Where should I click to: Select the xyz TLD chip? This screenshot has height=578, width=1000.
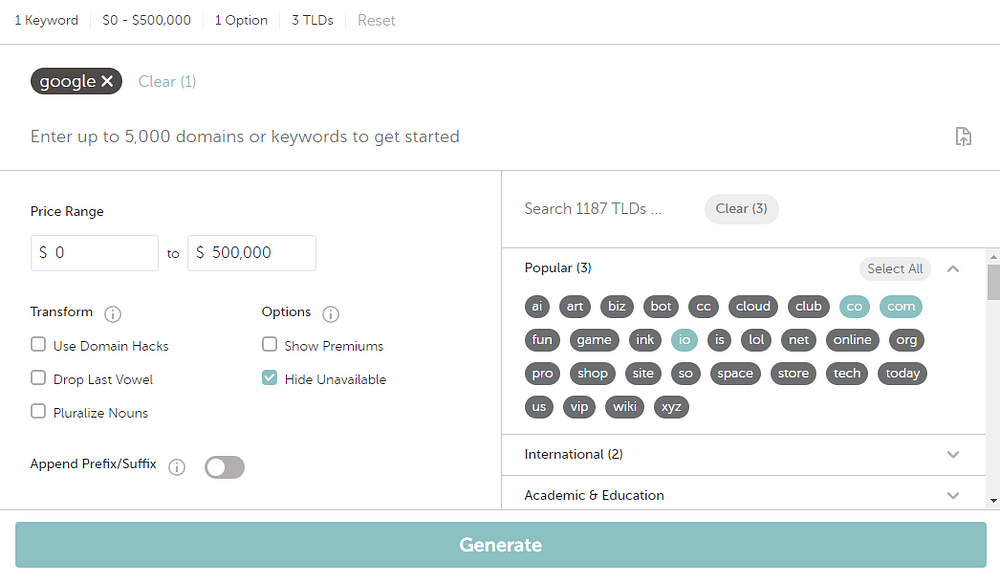(x=671, y=407)
